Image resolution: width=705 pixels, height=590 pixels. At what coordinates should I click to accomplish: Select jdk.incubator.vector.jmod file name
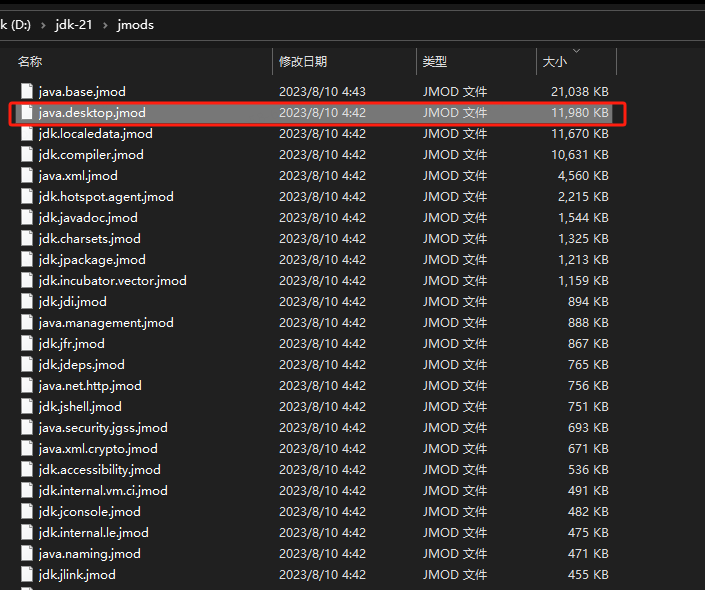click(x=112, y=281)
